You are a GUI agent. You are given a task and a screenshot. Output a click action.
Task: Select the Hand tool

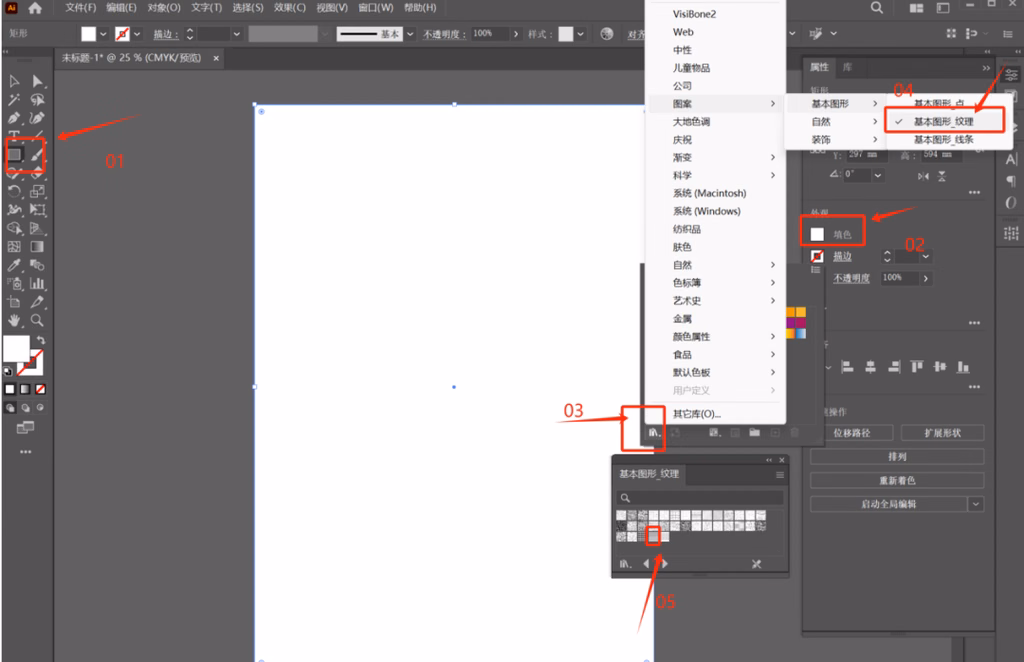(x=14, y=321)
